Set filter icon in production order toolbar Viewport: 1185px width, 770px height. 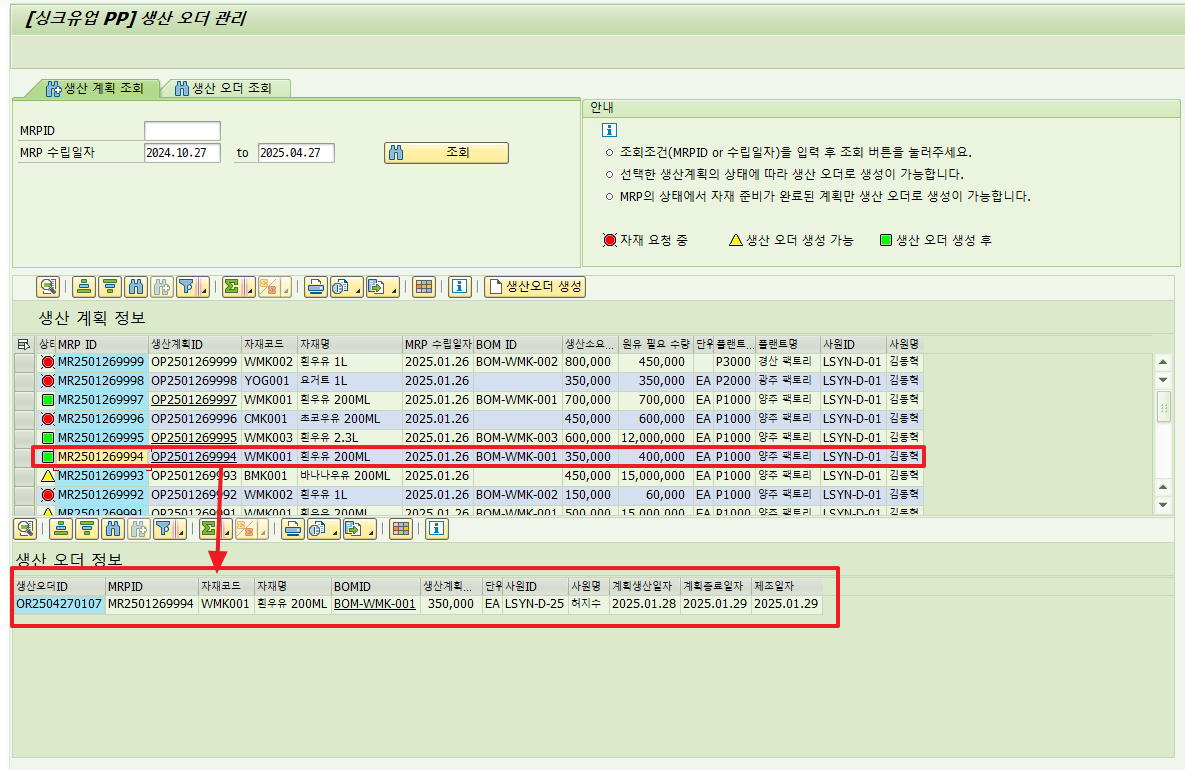pos(163,529)
